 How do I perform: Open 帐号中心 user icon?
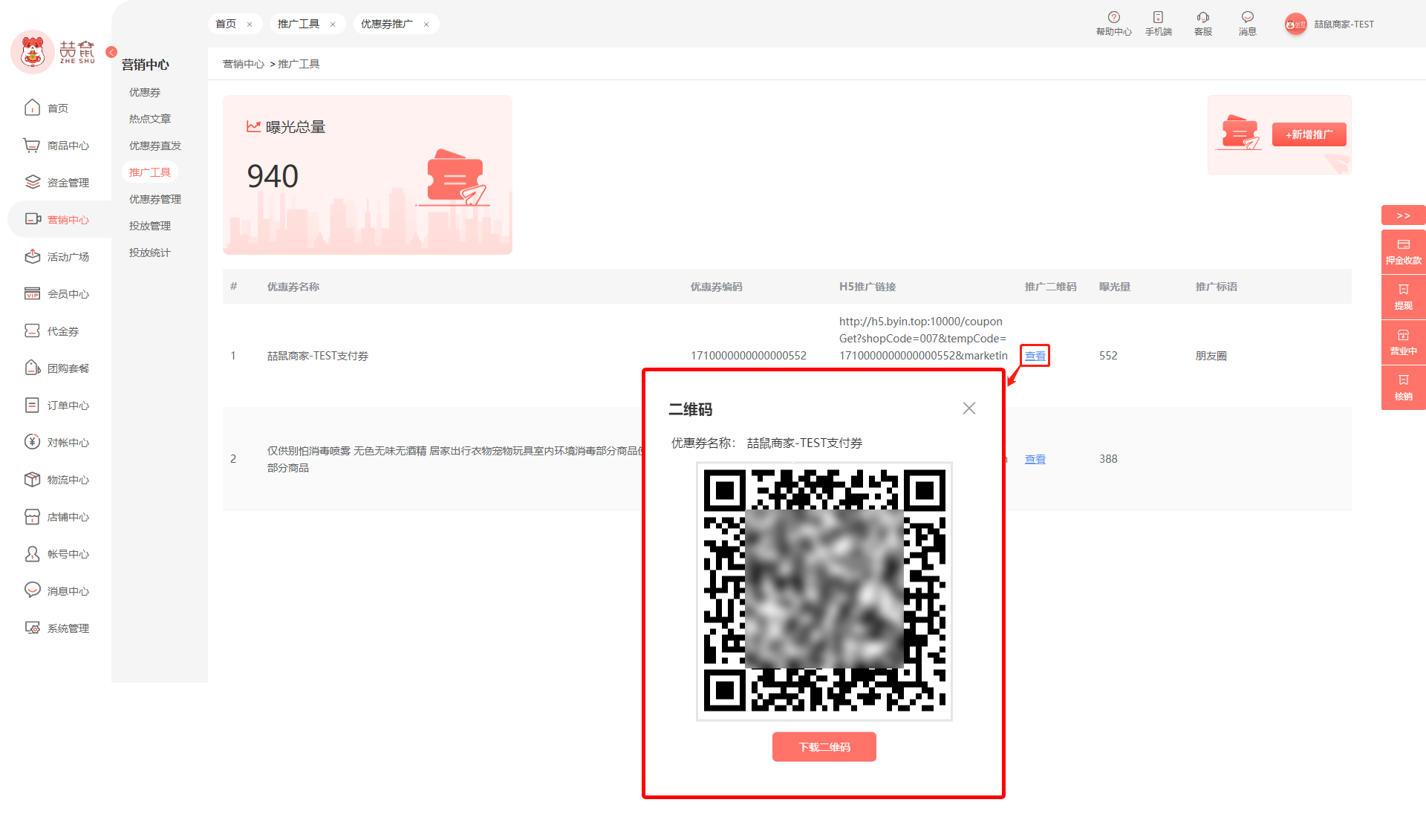pos(32,553)
